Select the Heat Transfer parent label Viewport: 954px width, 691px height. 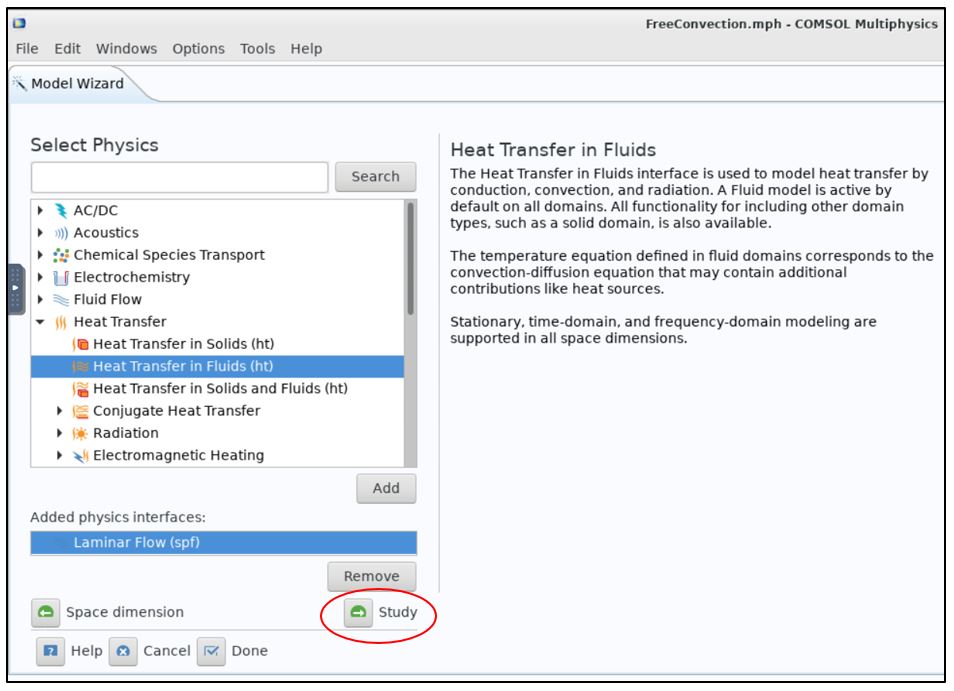point(120,322)
